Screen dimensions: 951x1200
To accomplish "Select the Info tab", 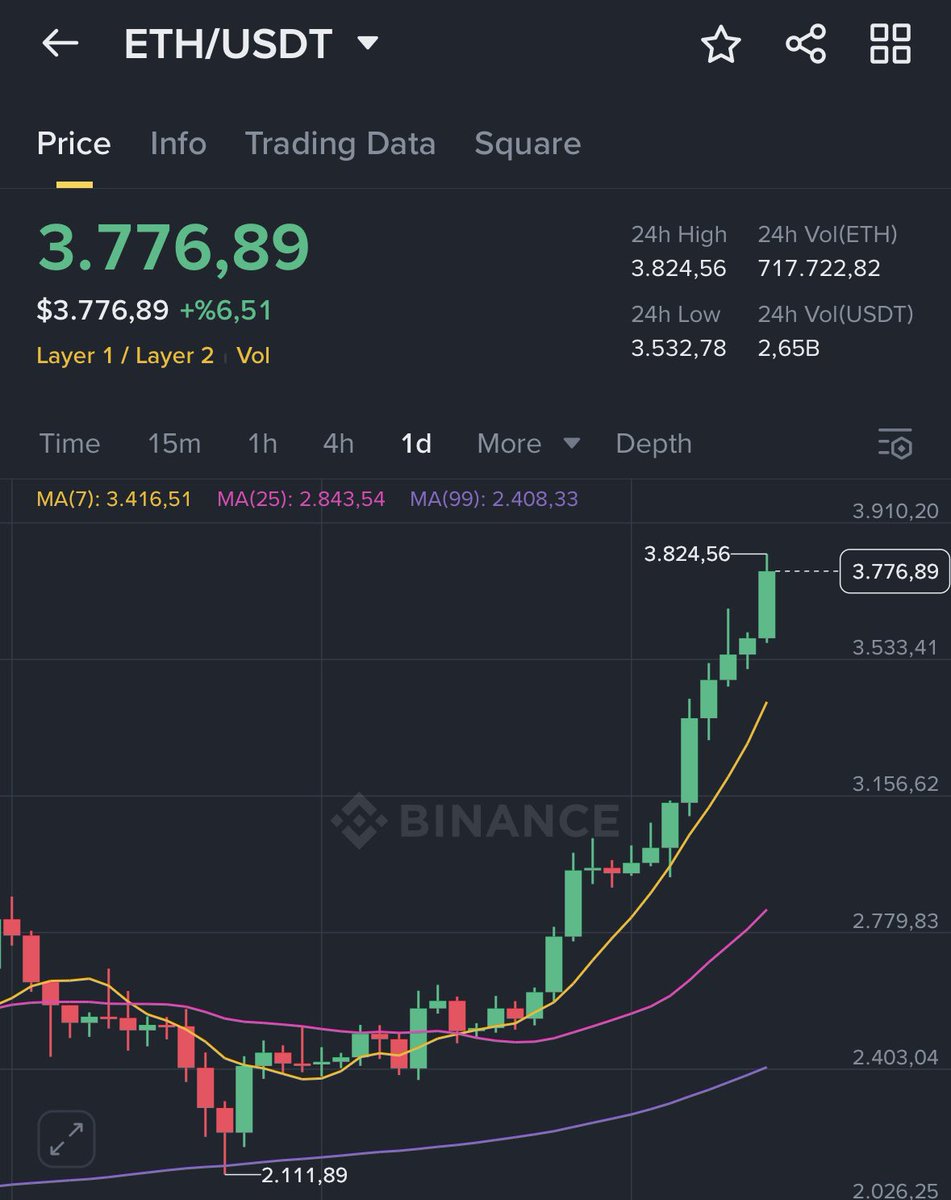I will (178, 143).
